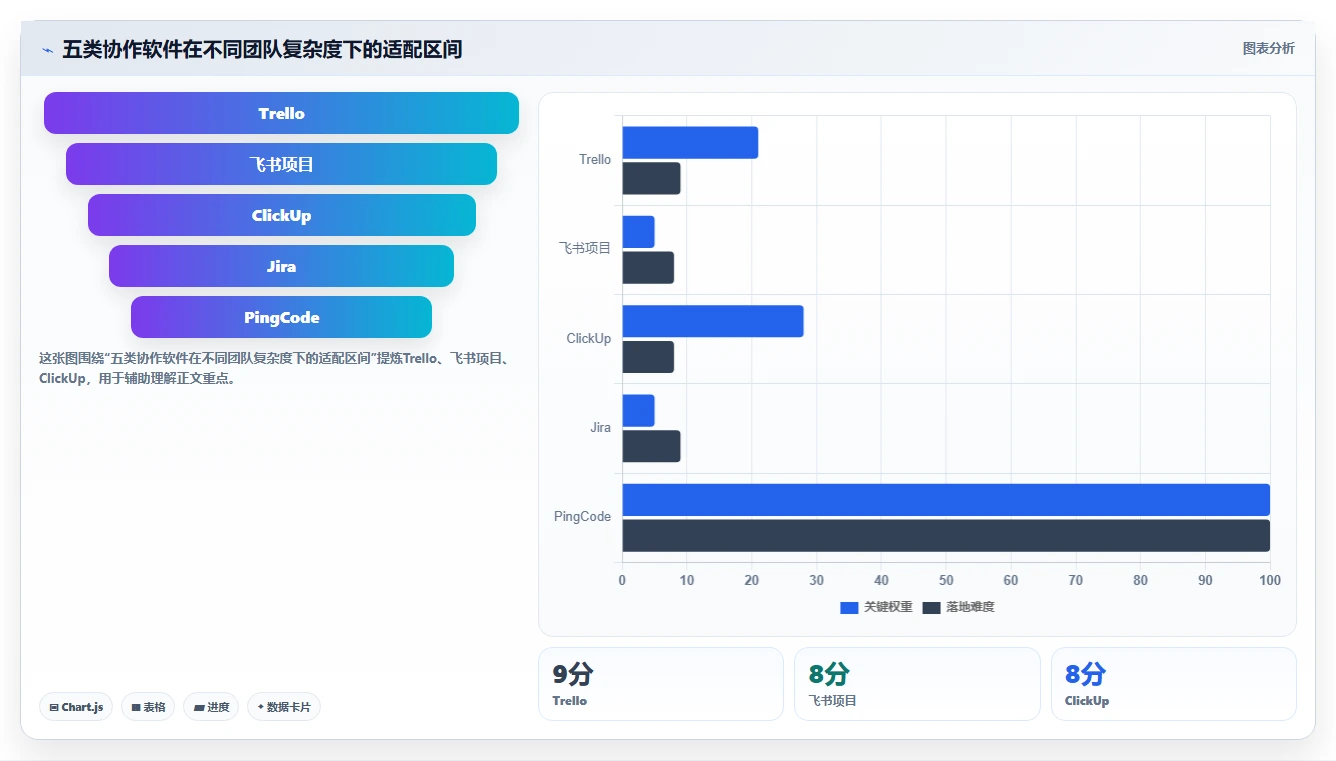Click the 飞书项目 y-axis label
This screenshot has width=1336, height=761.
(x=585, y=249)
